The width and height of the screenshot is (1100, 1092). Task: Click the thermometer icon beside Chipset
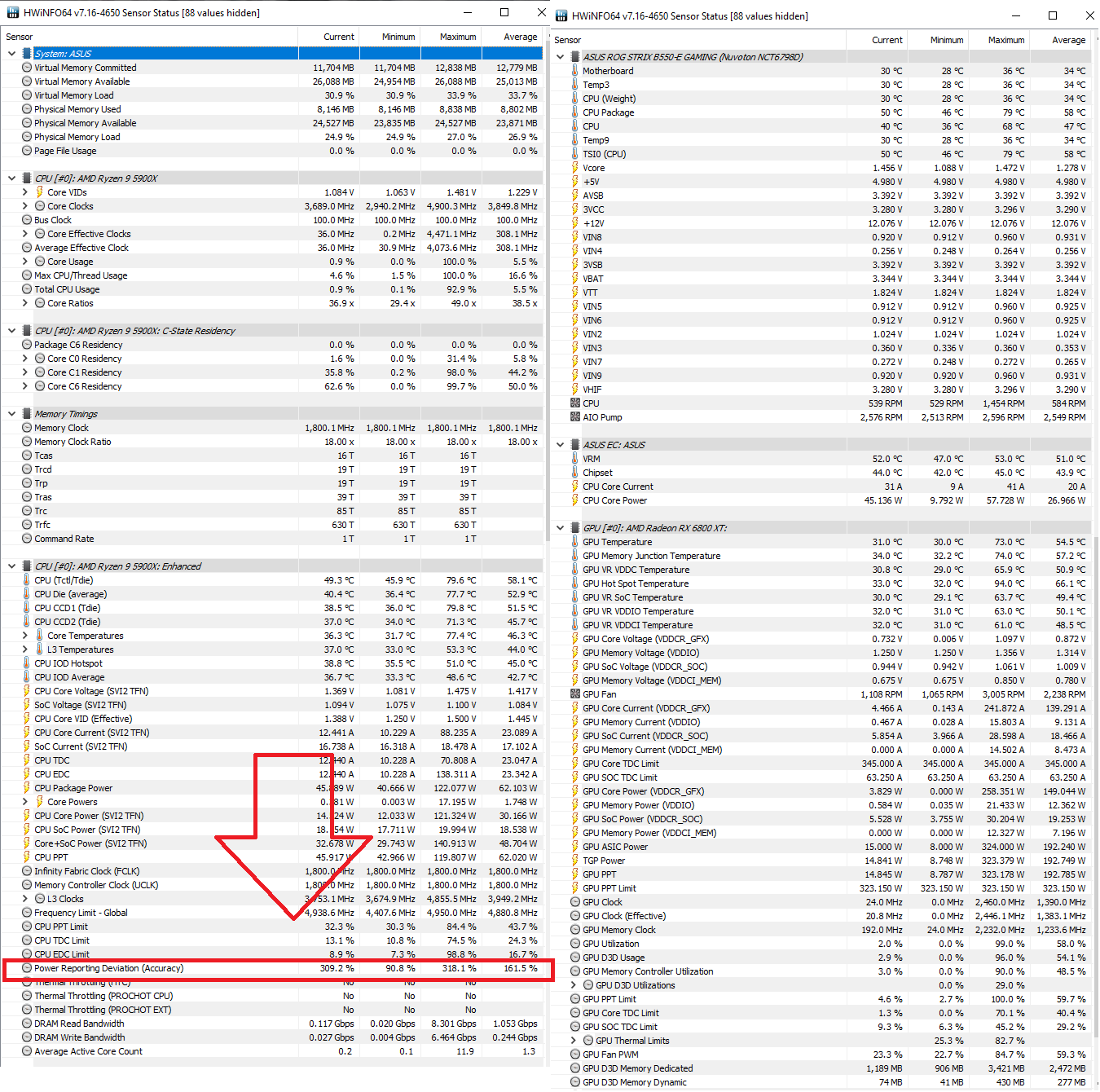575,473
